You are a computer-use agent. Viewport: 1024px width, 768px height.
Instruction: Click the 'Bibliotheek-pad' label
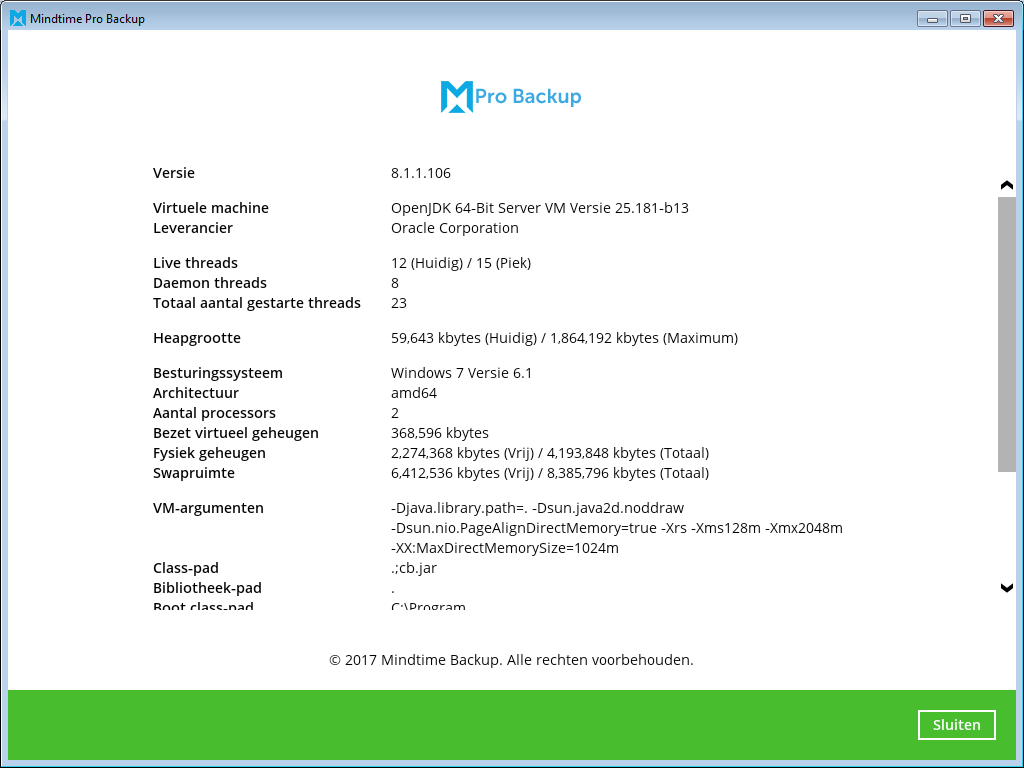(x=207, y=588)
